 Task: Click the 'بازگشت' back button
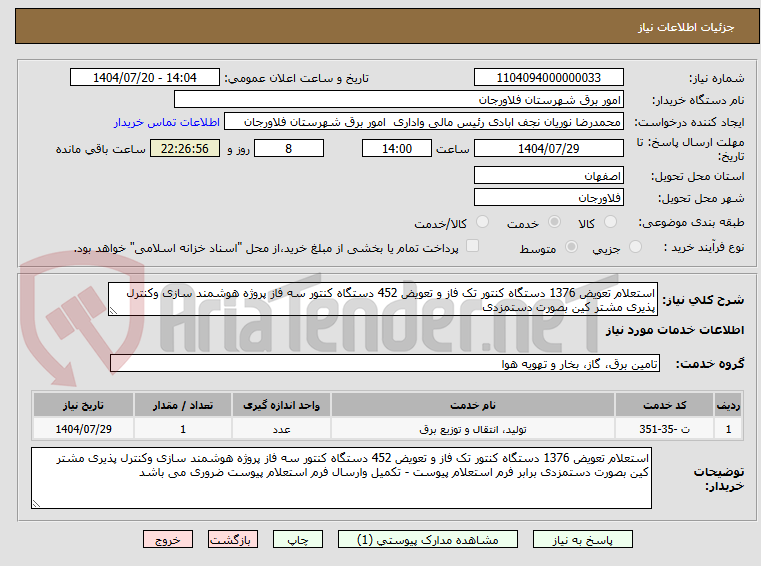tap(232, 539)
